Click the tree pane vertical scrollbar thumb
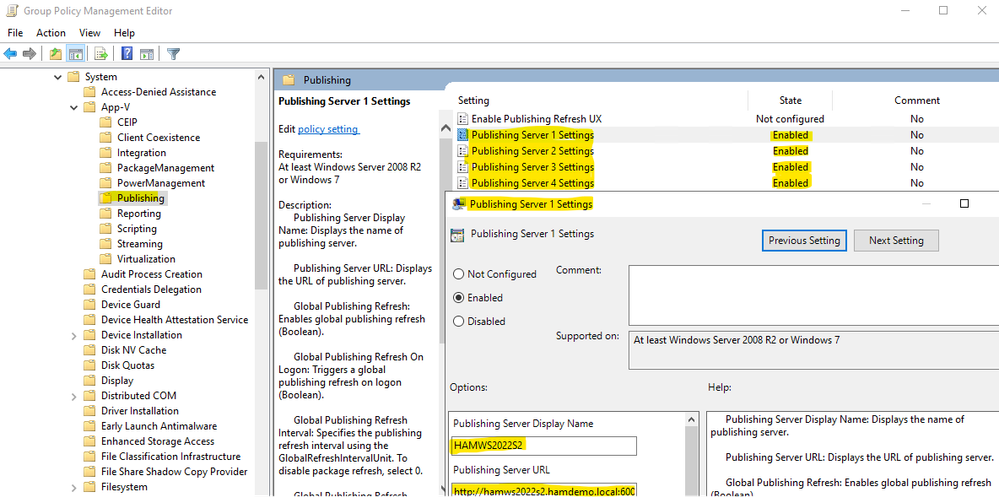 [x=261, y=215]
